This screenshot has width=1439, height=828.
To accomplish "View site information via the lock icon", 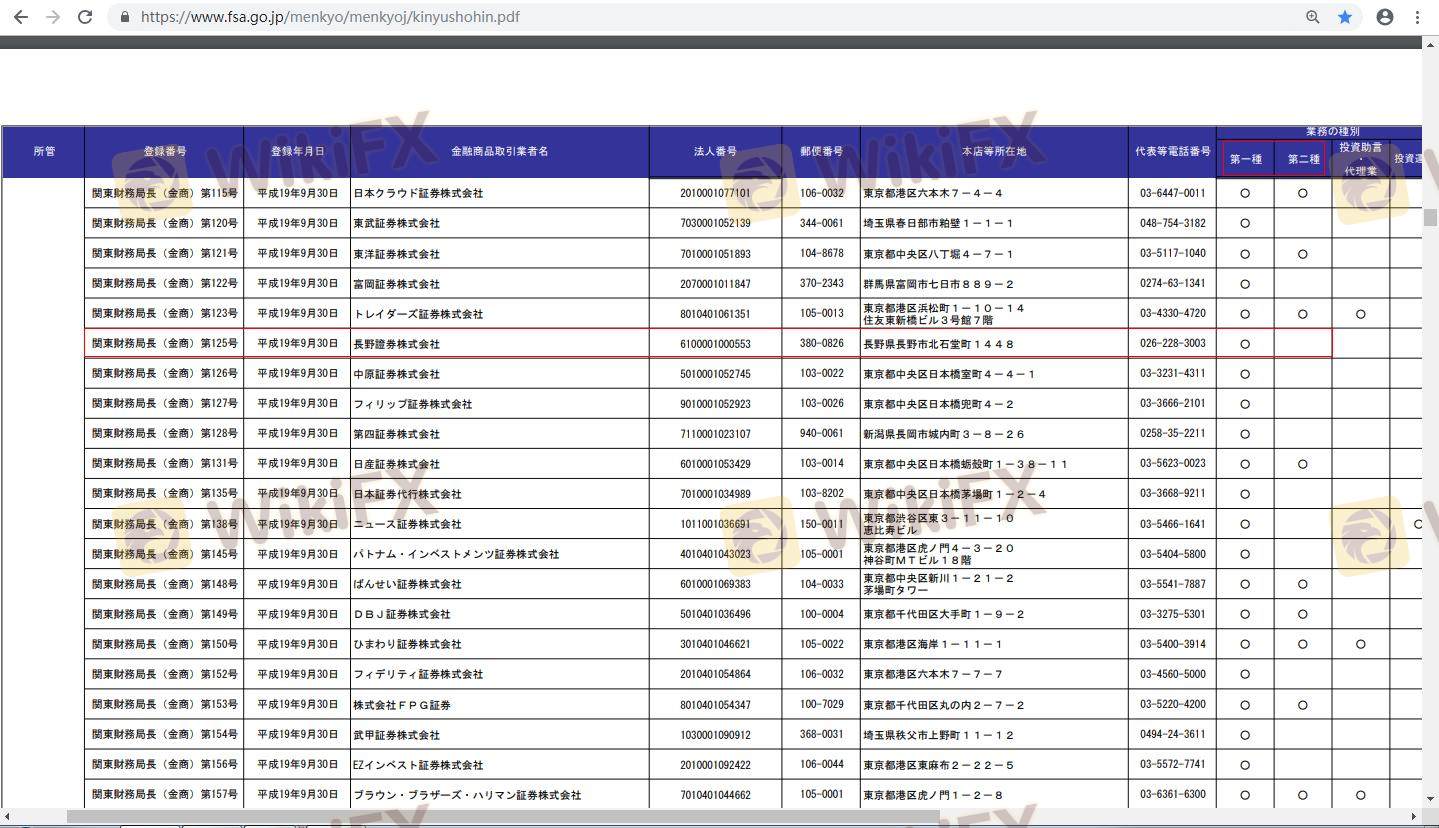I will point(125,17).
